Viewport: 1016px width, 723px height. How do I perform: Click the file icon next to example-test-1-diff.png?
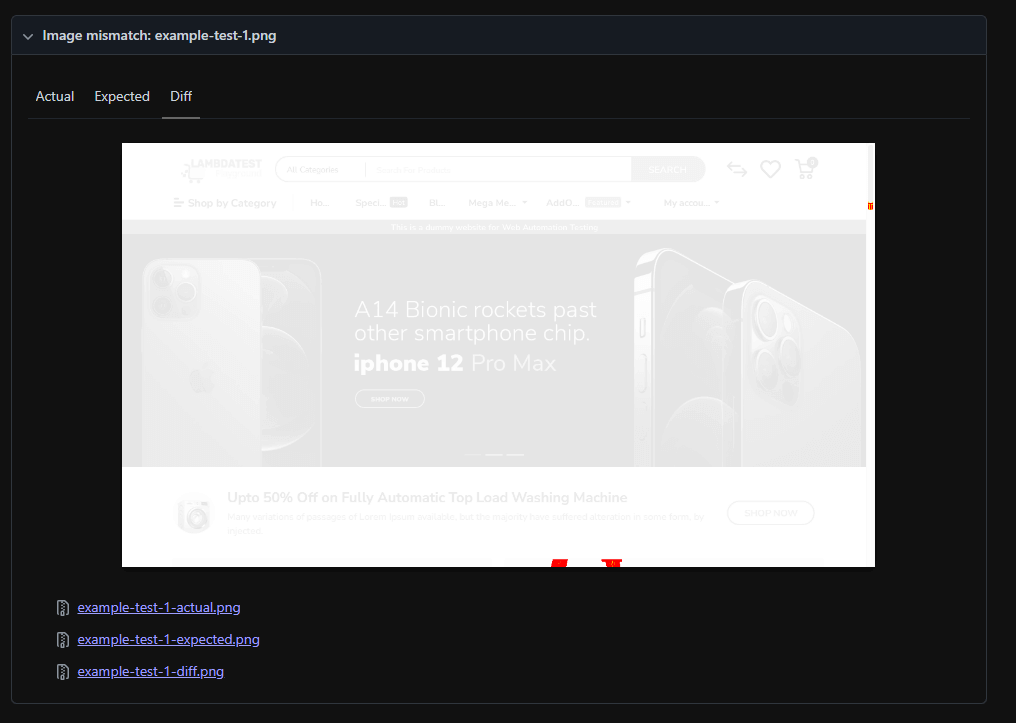(x=62, y=671)
